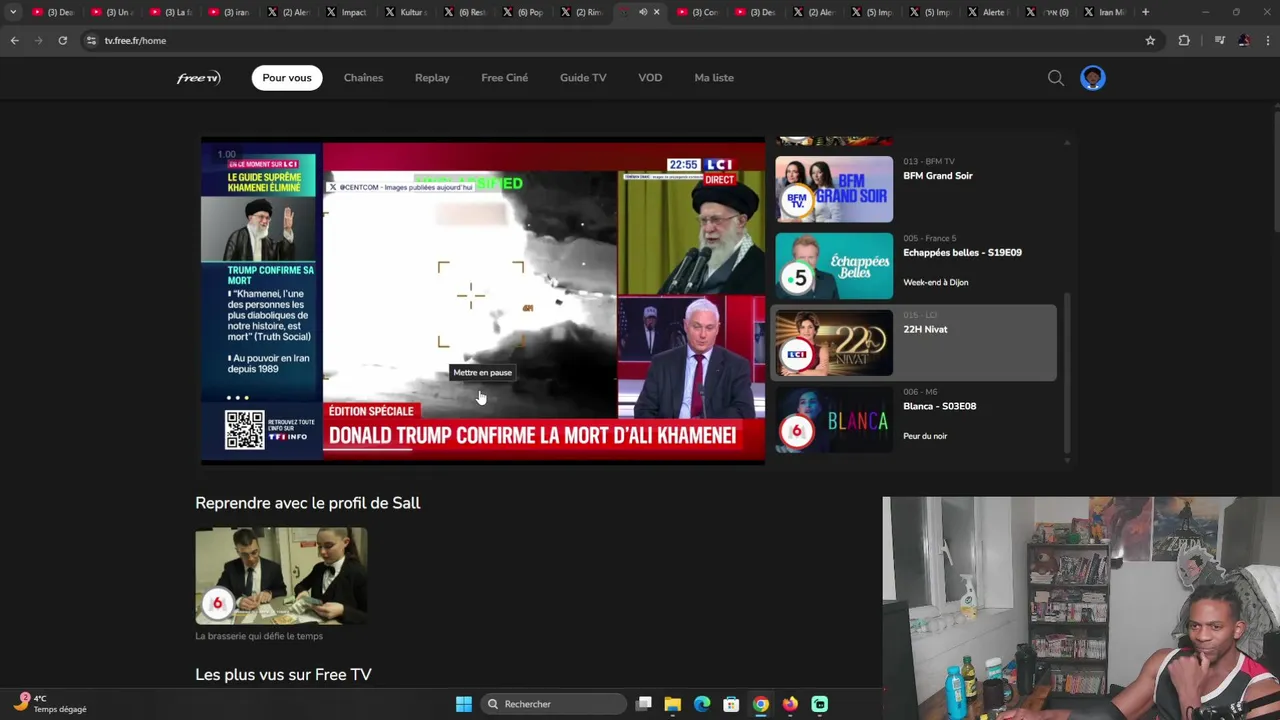Image resolution: width=1280 pixels, height=720 pixels.
Task: Click the Rechercher taskbar search box
Action: click(x=554, y=704)
